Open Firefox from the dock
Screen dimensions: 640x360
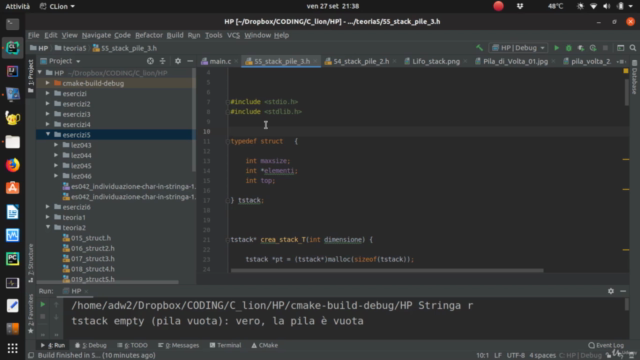12,165
